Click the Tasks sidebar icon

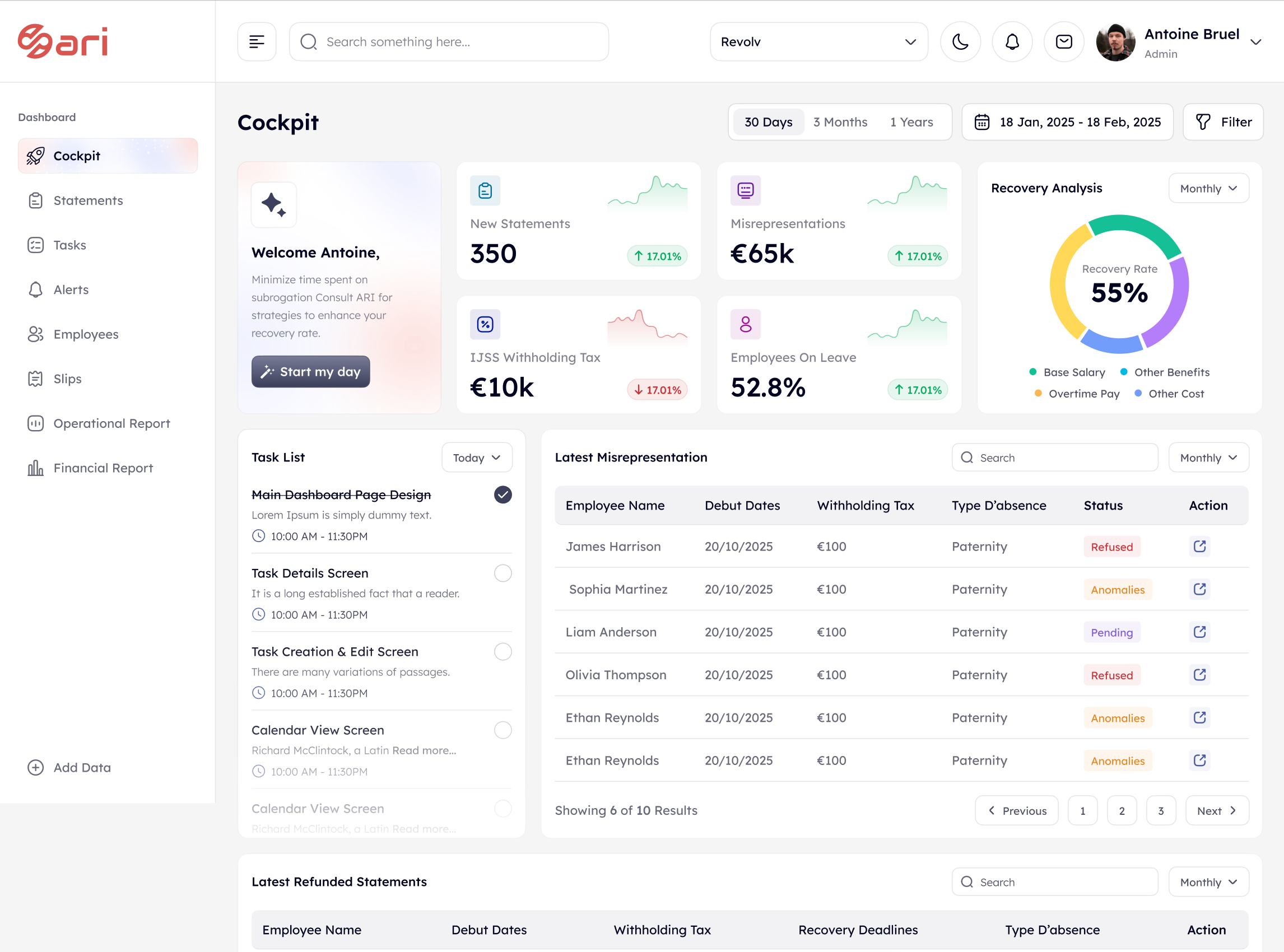(x=35, y=245)
